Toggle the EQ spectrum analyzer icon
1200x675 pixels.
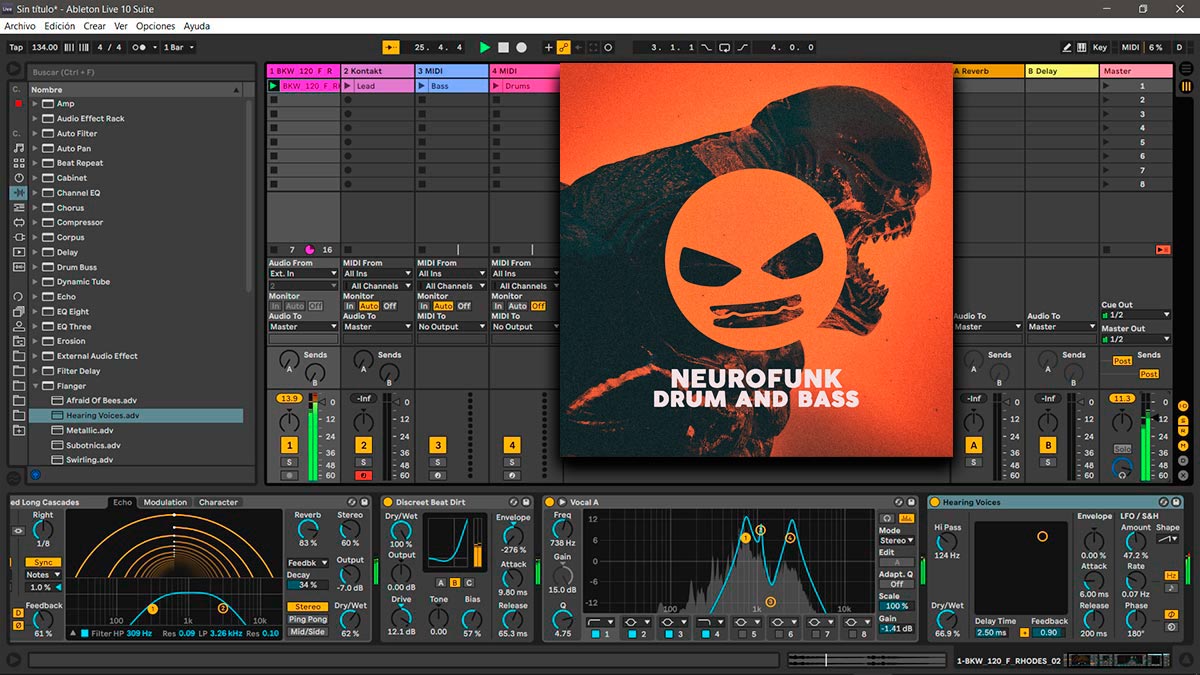click(x=906, y=517)
